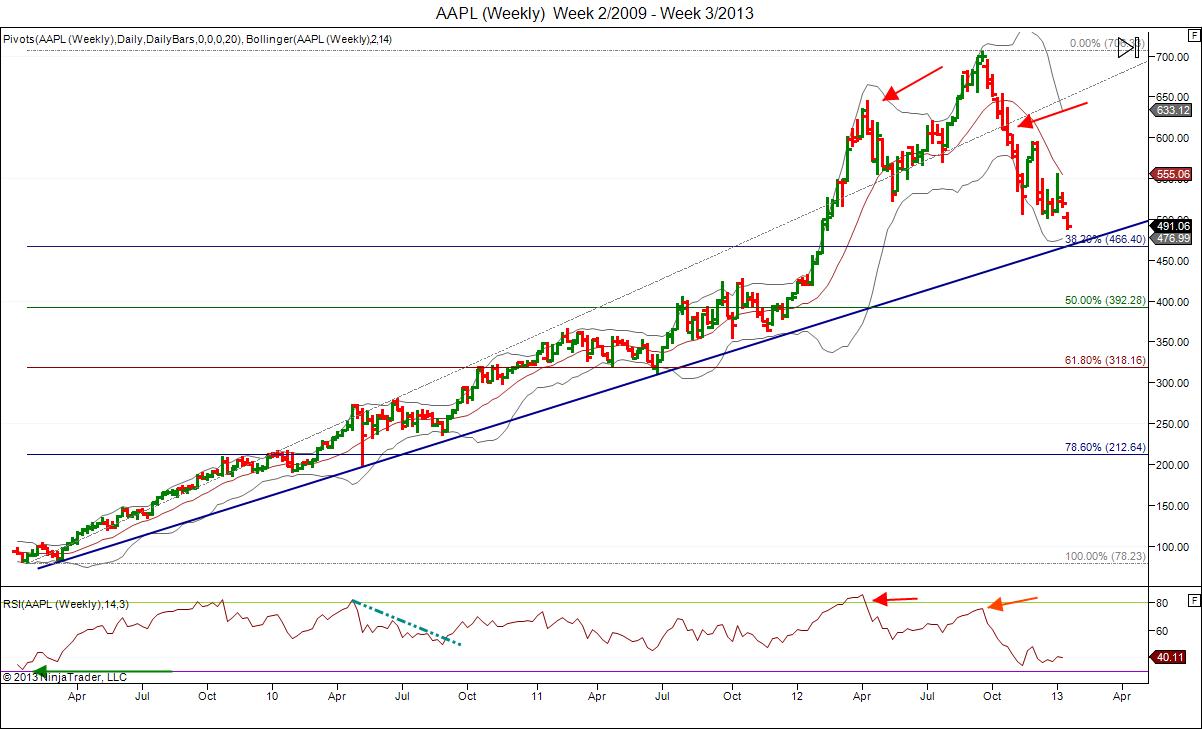Click the © 2013 NinjaTrader, LLC text
The height and width of the screenshot is (729, 1202).
click(65, 677)
